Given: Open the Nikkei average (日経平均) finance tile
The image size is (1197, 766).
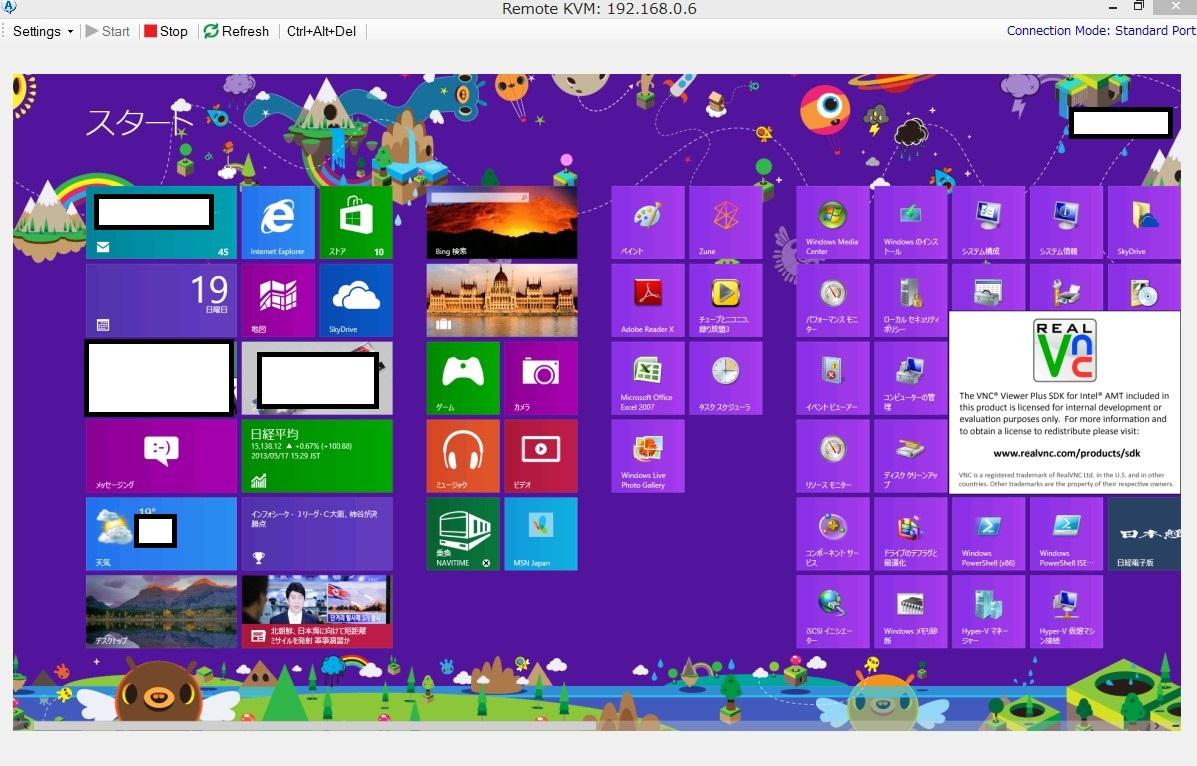Looking at the screenshot, I should [317, 456].
